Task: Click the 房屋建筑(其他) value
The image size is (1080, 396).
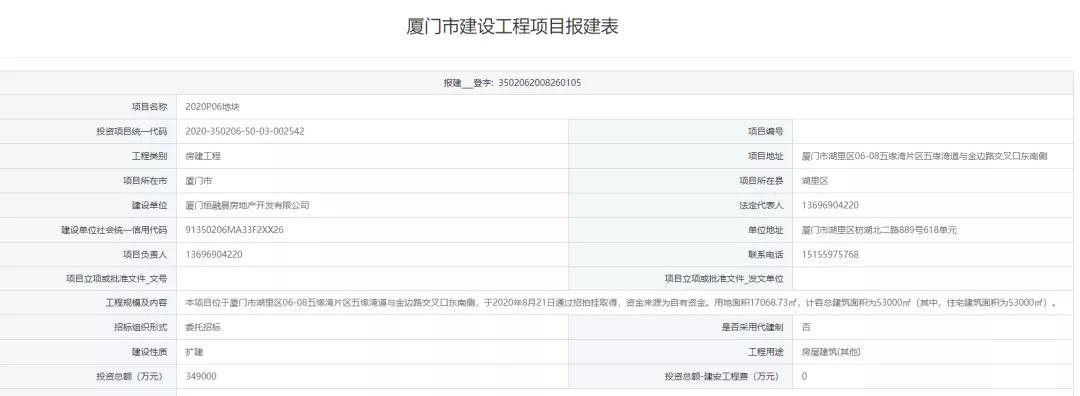Action: (831, 352)
